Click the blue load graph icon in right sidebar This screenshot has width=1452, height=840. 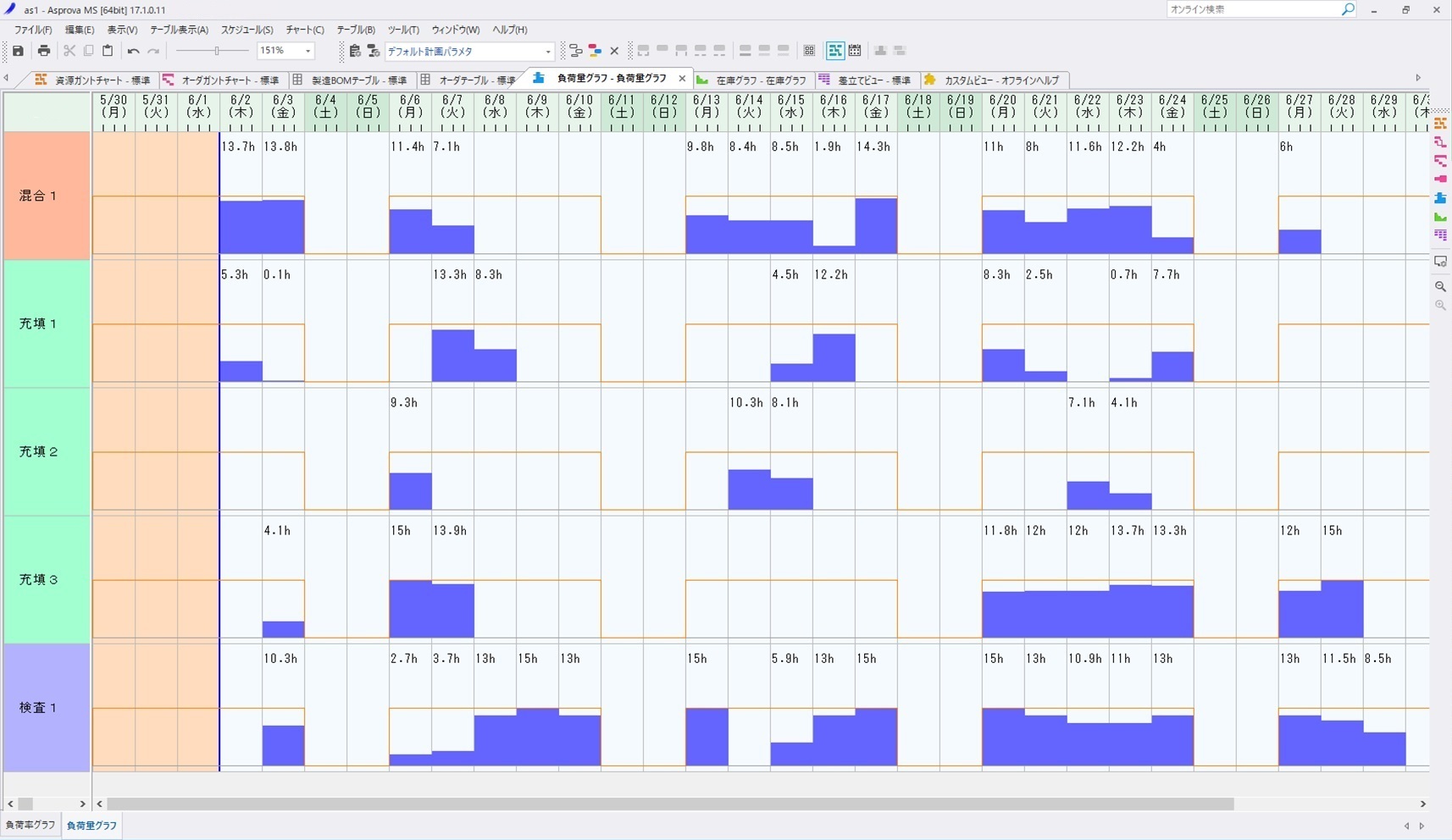[1440, 198]
